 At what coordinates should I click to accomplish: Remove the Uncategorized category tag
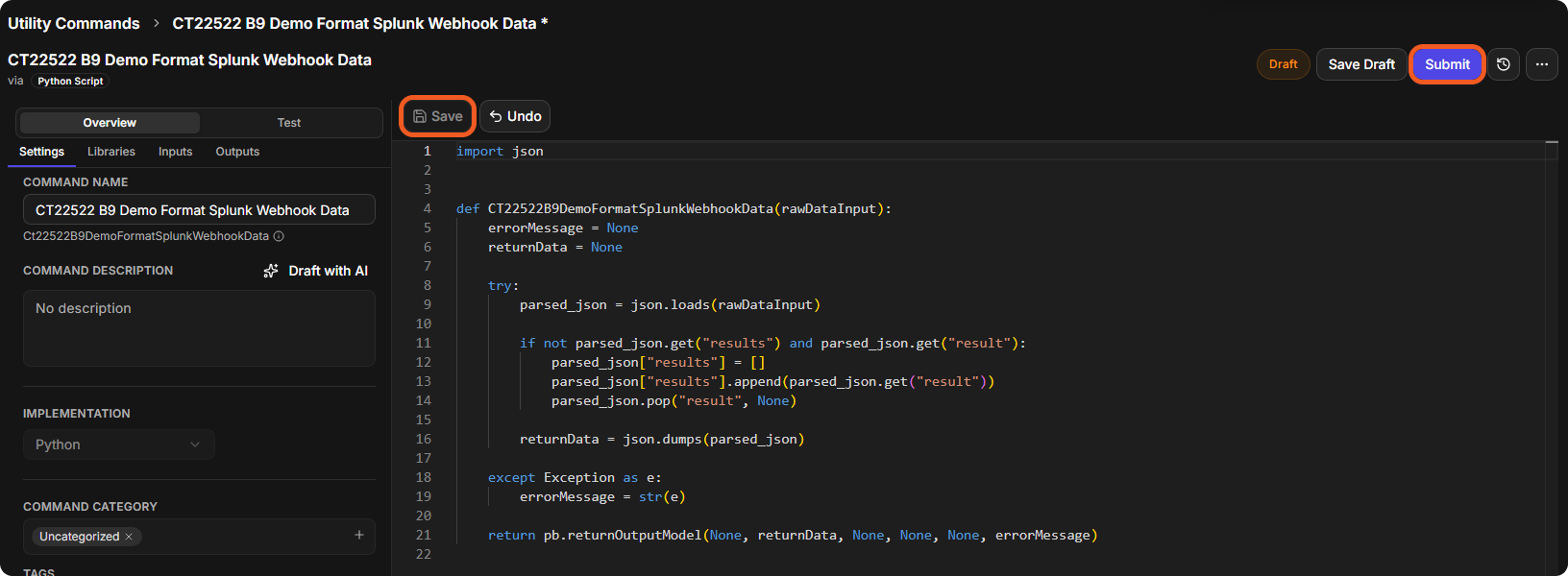point(129,537)
